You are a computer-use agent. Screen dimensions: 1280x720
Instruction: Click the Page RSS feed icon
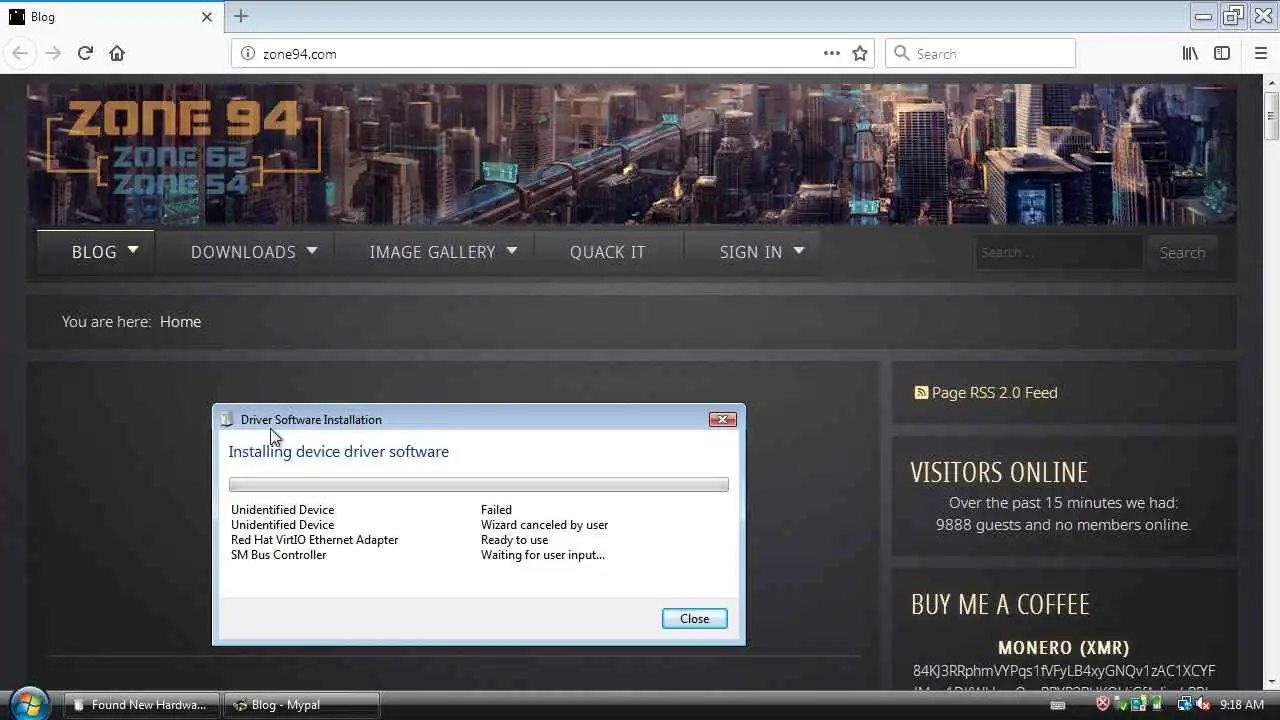click(x=921, y=392)
